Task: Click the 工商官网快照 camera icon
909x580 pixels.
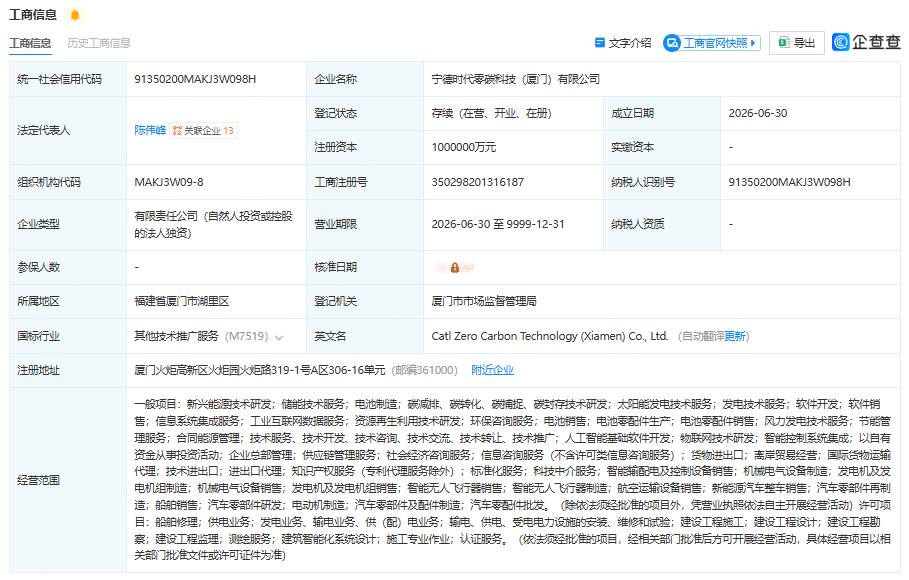Action: pyautogui.click(x=672, y=43)
